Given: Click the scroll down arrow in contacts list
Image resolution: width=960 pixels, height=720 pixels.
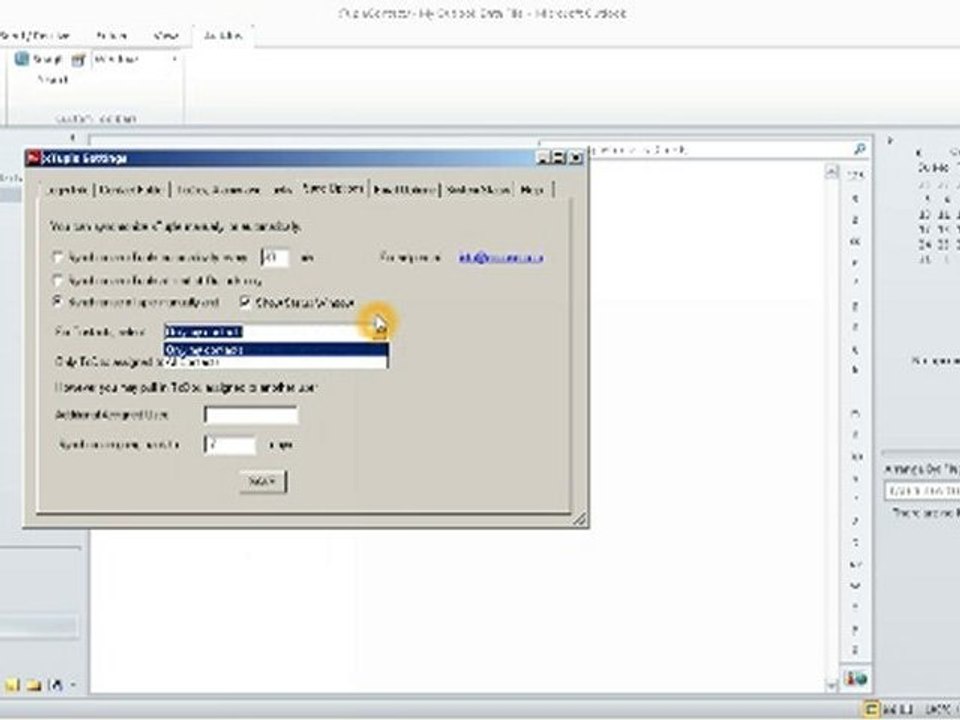Looking at the screenshot, I should [x=831, y=684].
